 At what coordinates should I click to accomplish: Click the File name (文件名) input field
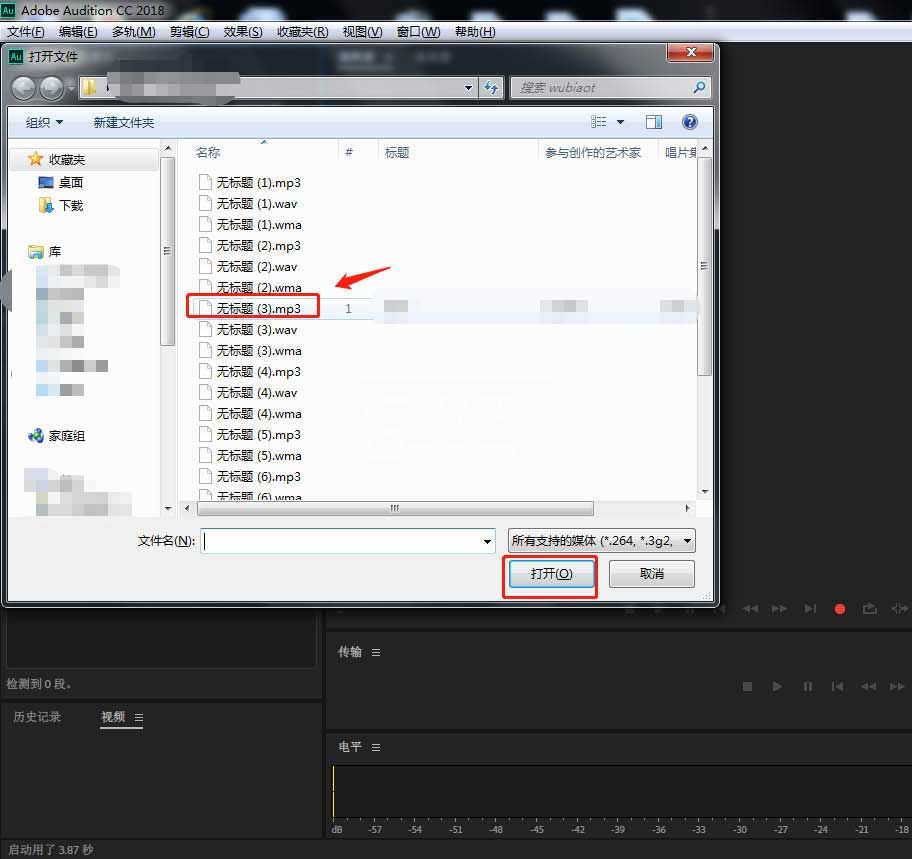(x=348, y=541)
